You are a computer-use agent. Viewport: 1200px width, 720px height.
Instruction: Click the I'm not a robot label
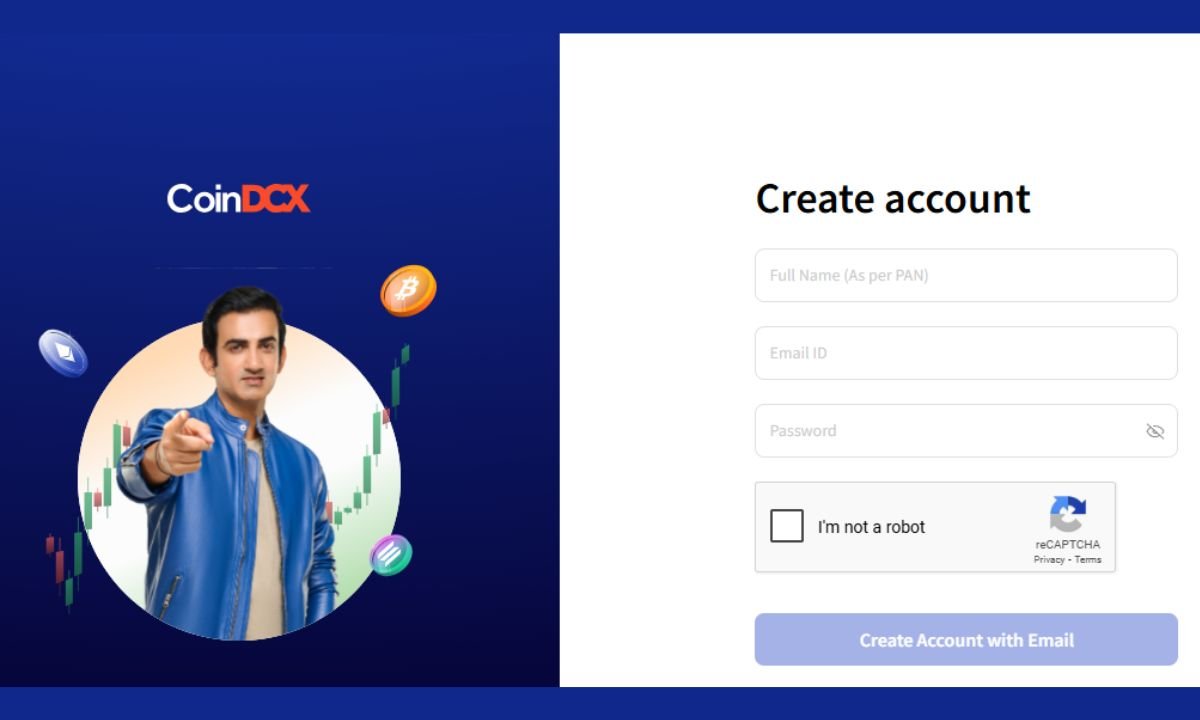pyautogui.click(x=871, y=527)
